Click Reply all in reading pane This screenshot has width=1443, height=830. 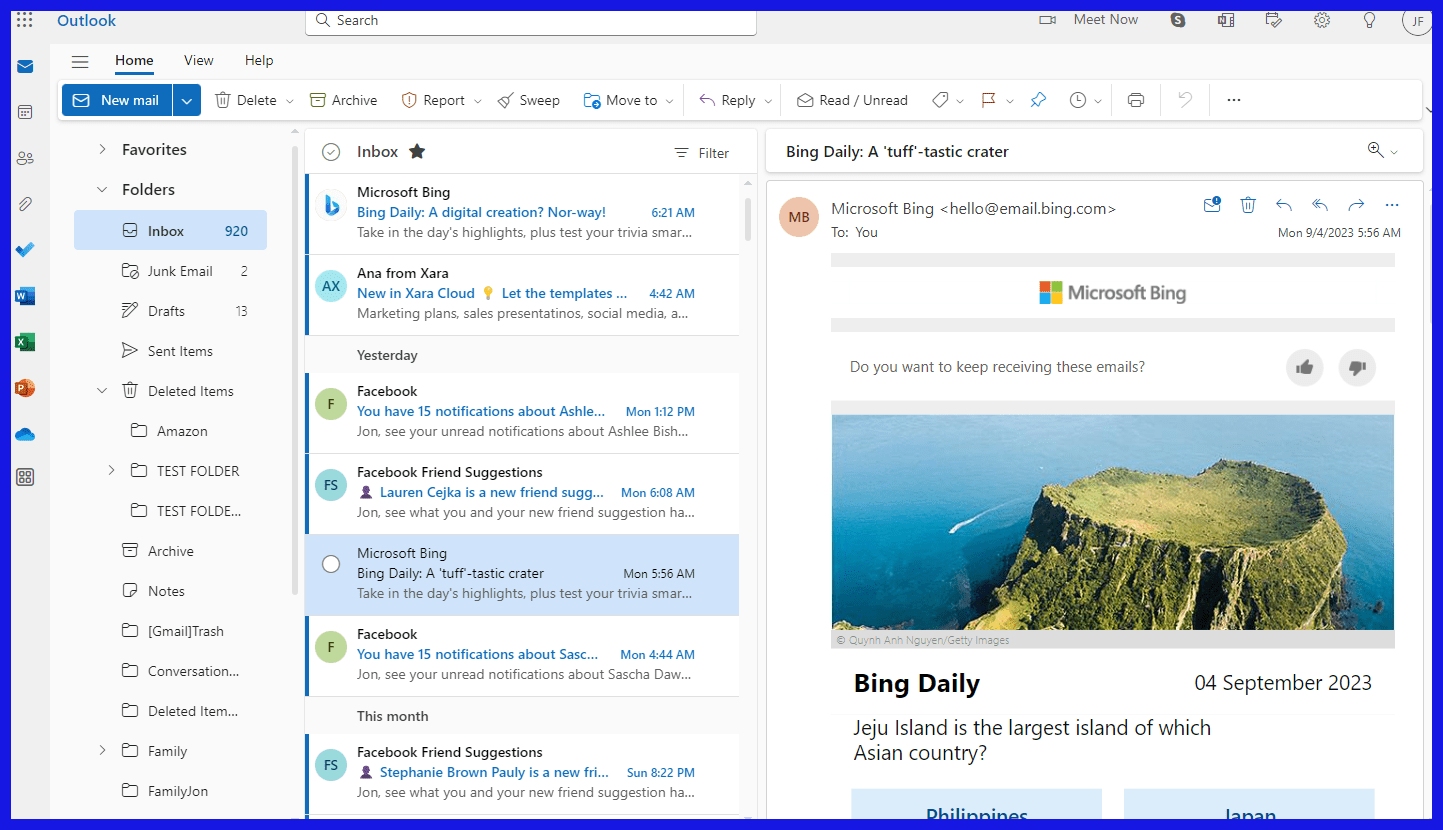(1320, 205)
